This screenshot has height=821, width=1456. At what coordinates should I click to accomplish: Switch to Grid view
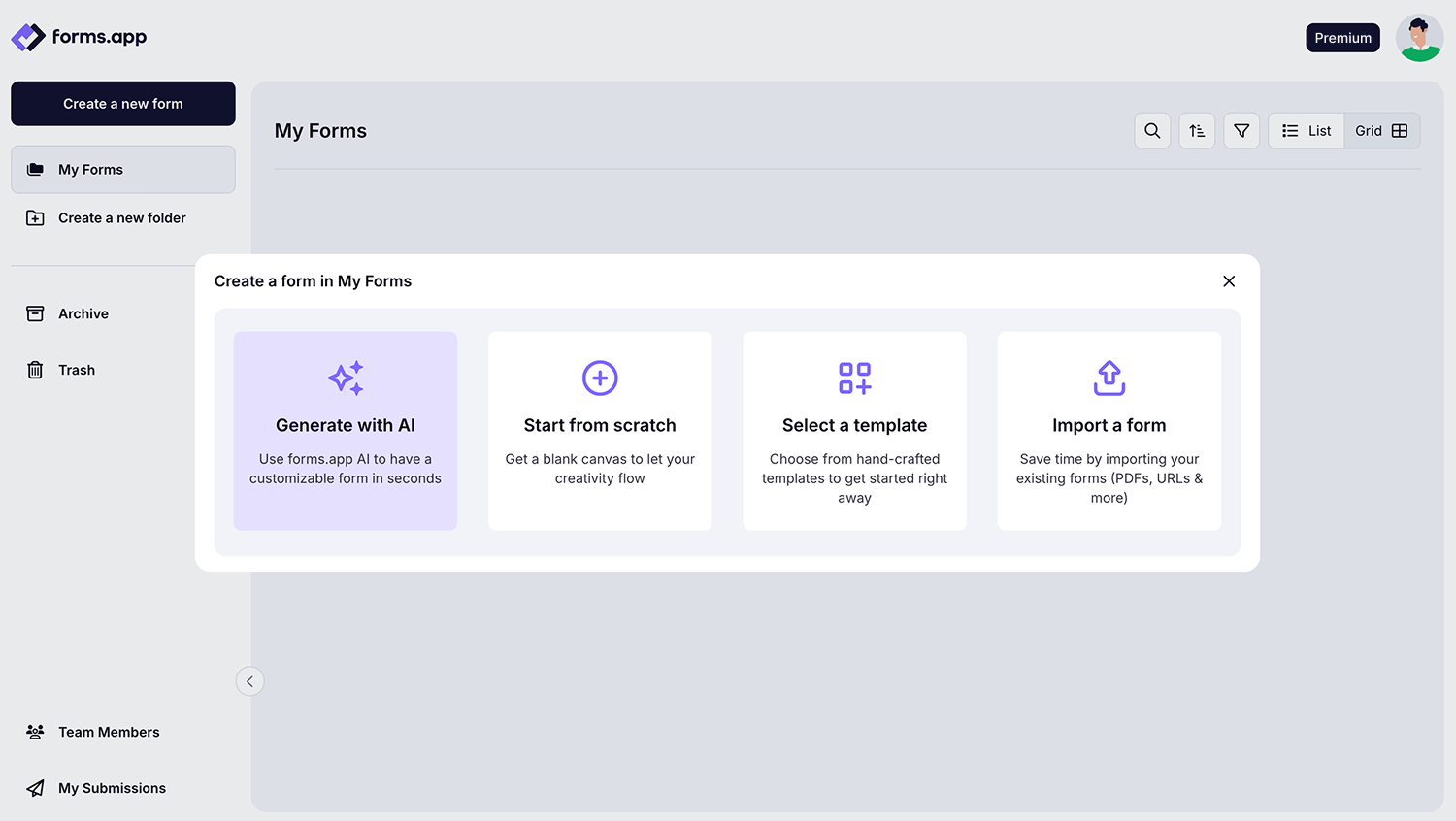coord(1381,130)
